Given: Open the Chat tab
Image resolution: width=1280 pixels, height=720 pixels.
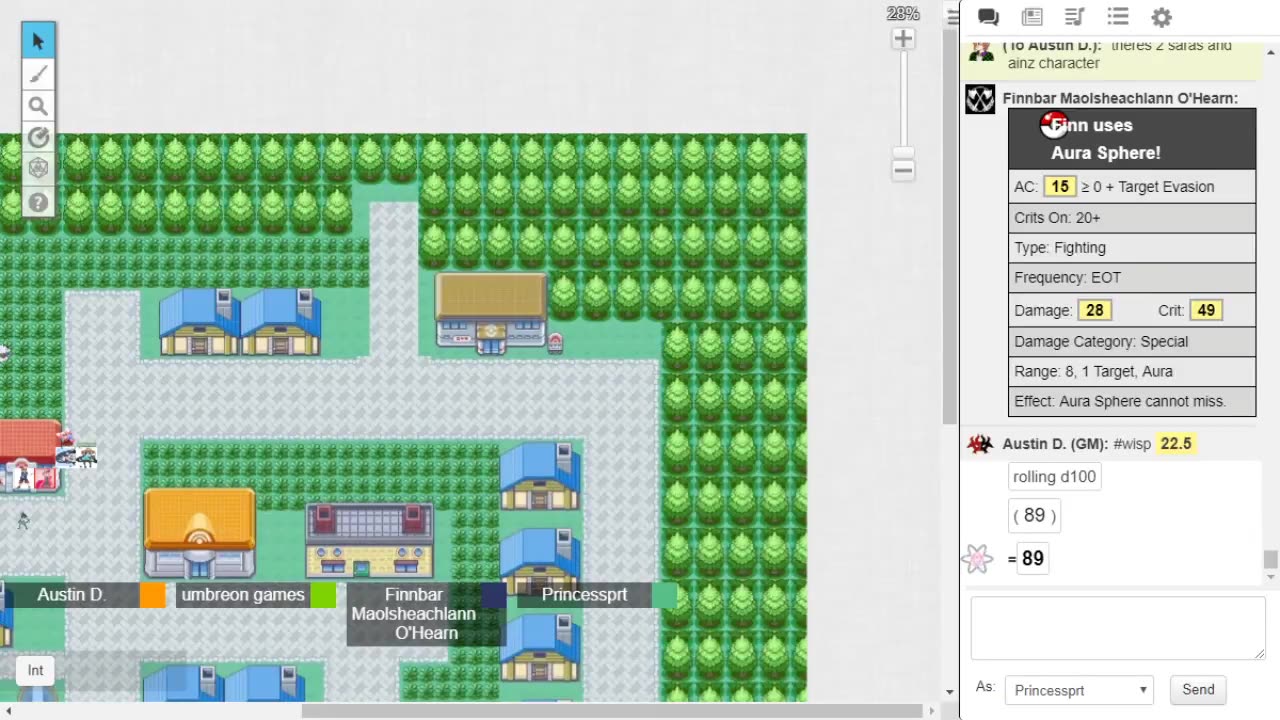Looking at the screenshot, I should 988,17.
